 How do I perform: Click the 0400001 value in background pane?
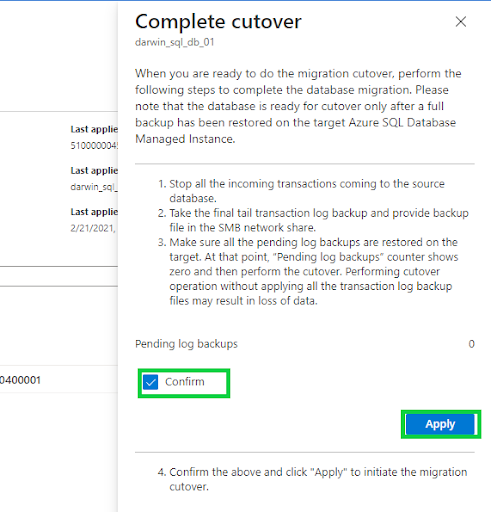pos(20,380)
